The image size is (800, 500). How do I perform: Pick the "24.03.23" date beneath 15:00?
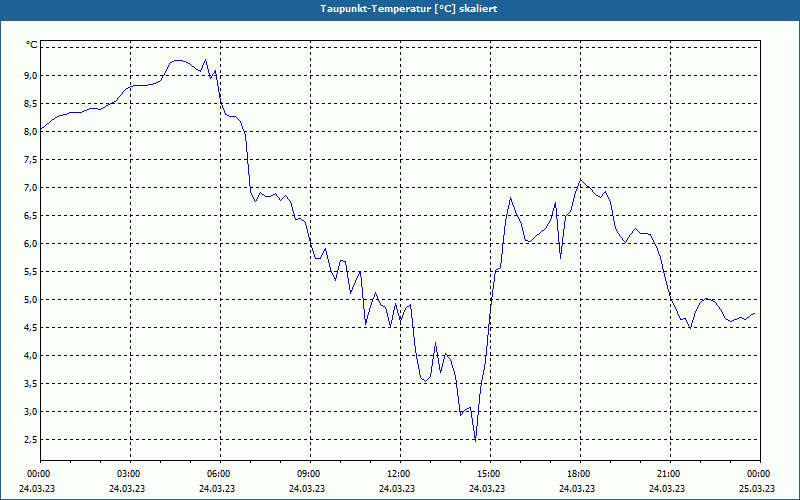(487, 488)
